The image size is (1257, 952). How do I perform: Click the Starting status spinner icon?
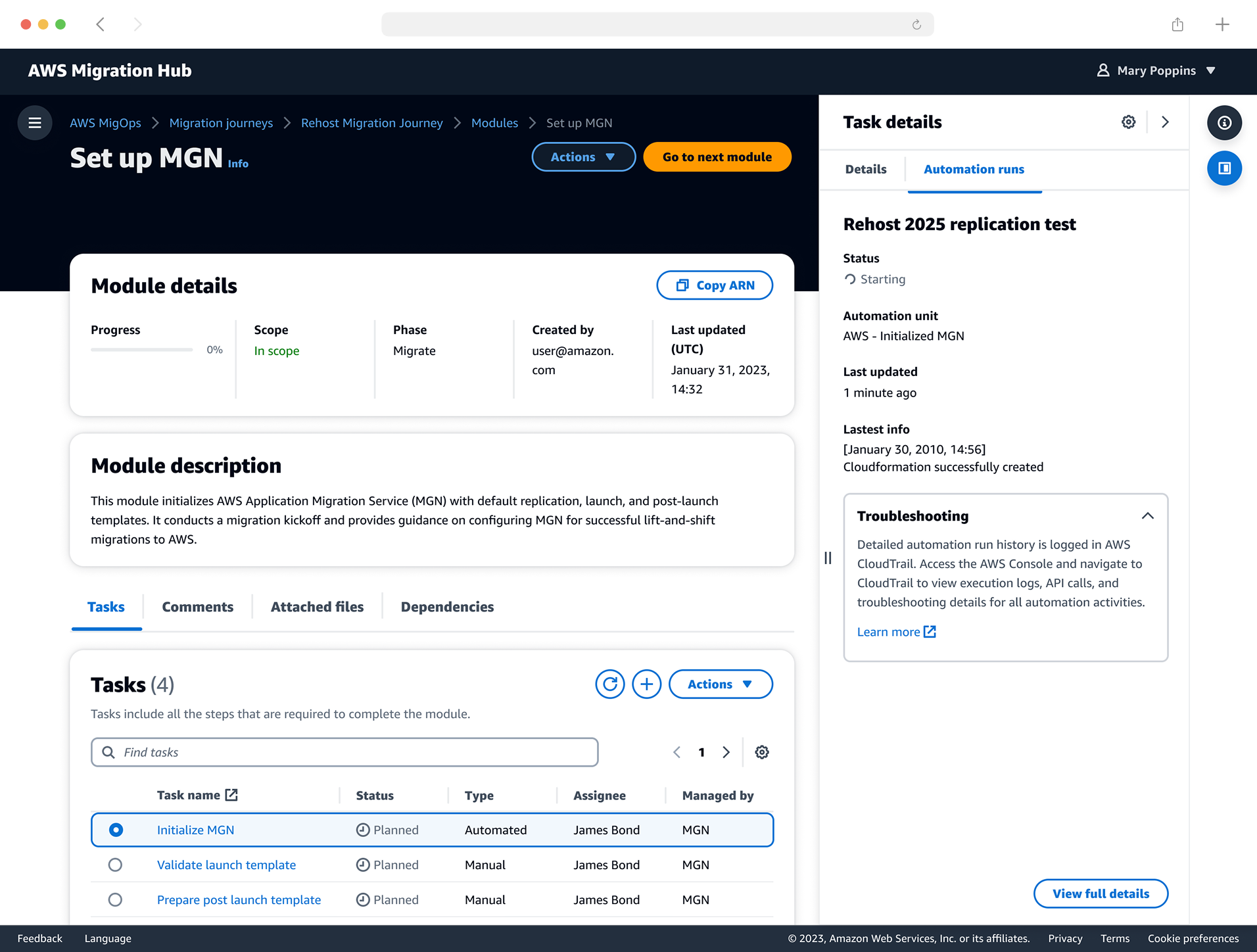coord(850,279)
